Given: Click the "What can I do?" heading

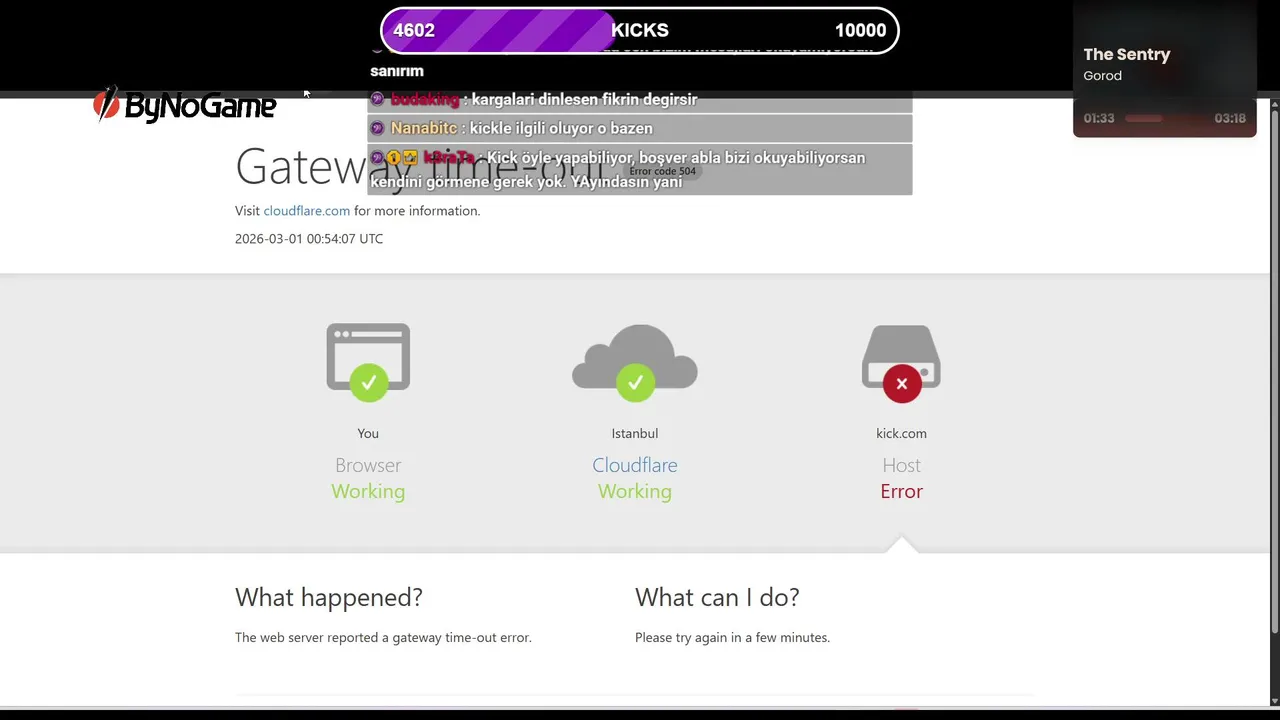Looking at the screenshot, I should coord(717,598).
